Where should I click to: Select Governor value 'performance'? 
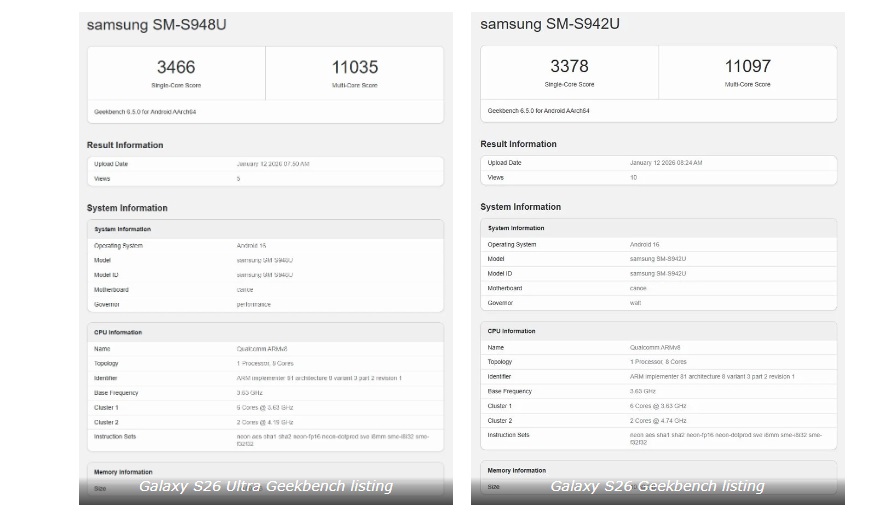254,305
